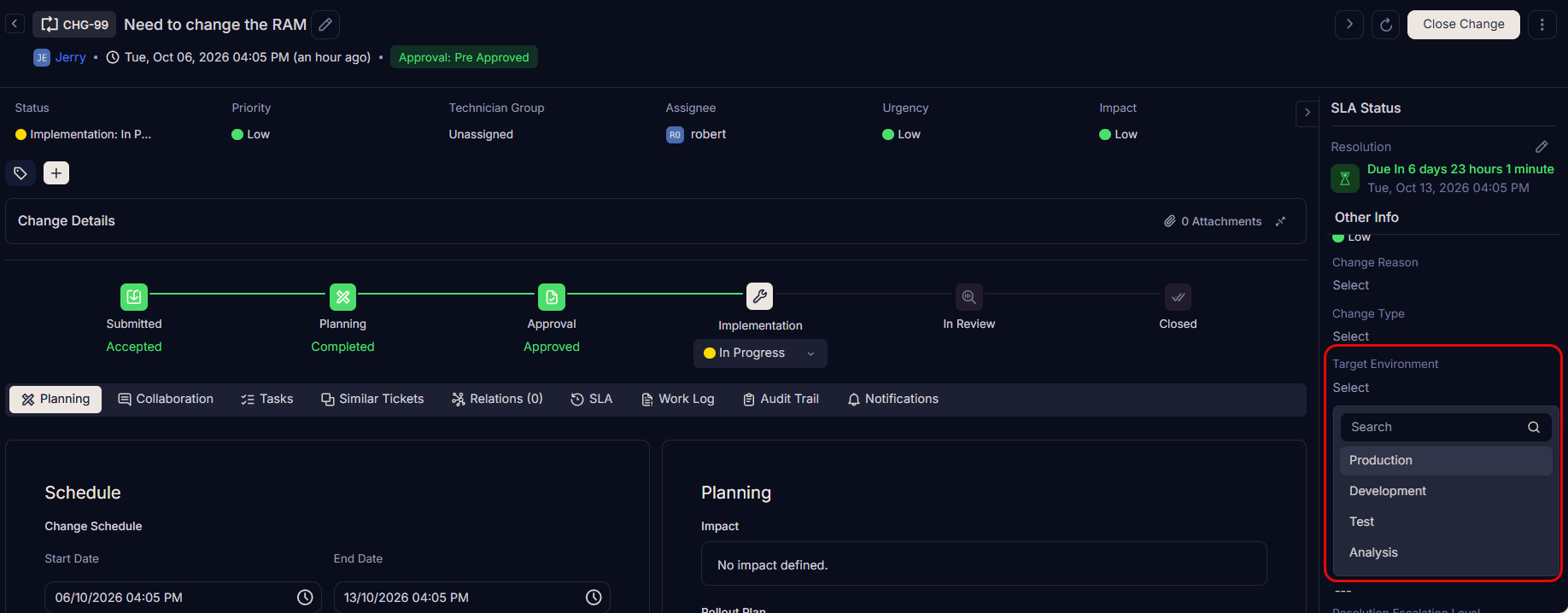
Task: Open the Start Date clock picker icon
Action: (305, 598)
